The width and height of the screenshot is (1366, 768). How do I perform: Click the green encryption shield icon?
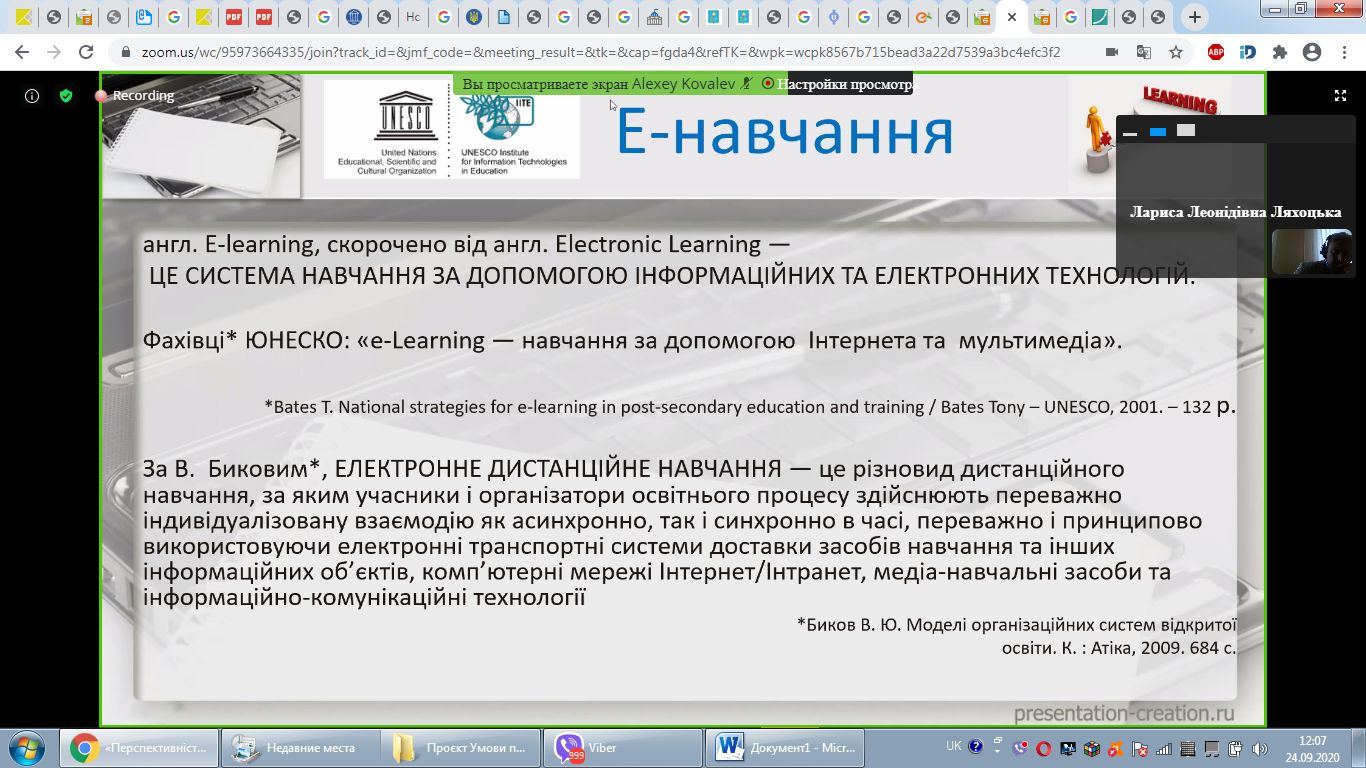click(x=66, y=96)
